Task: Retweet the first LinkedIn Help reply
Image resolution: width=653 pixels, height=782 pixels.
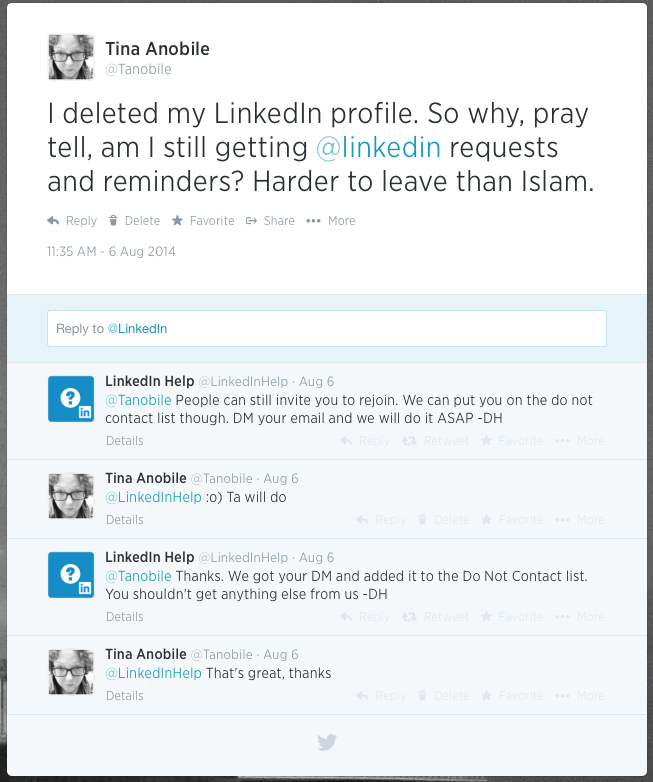Action: pyautogui.click(x=434, y=441)
